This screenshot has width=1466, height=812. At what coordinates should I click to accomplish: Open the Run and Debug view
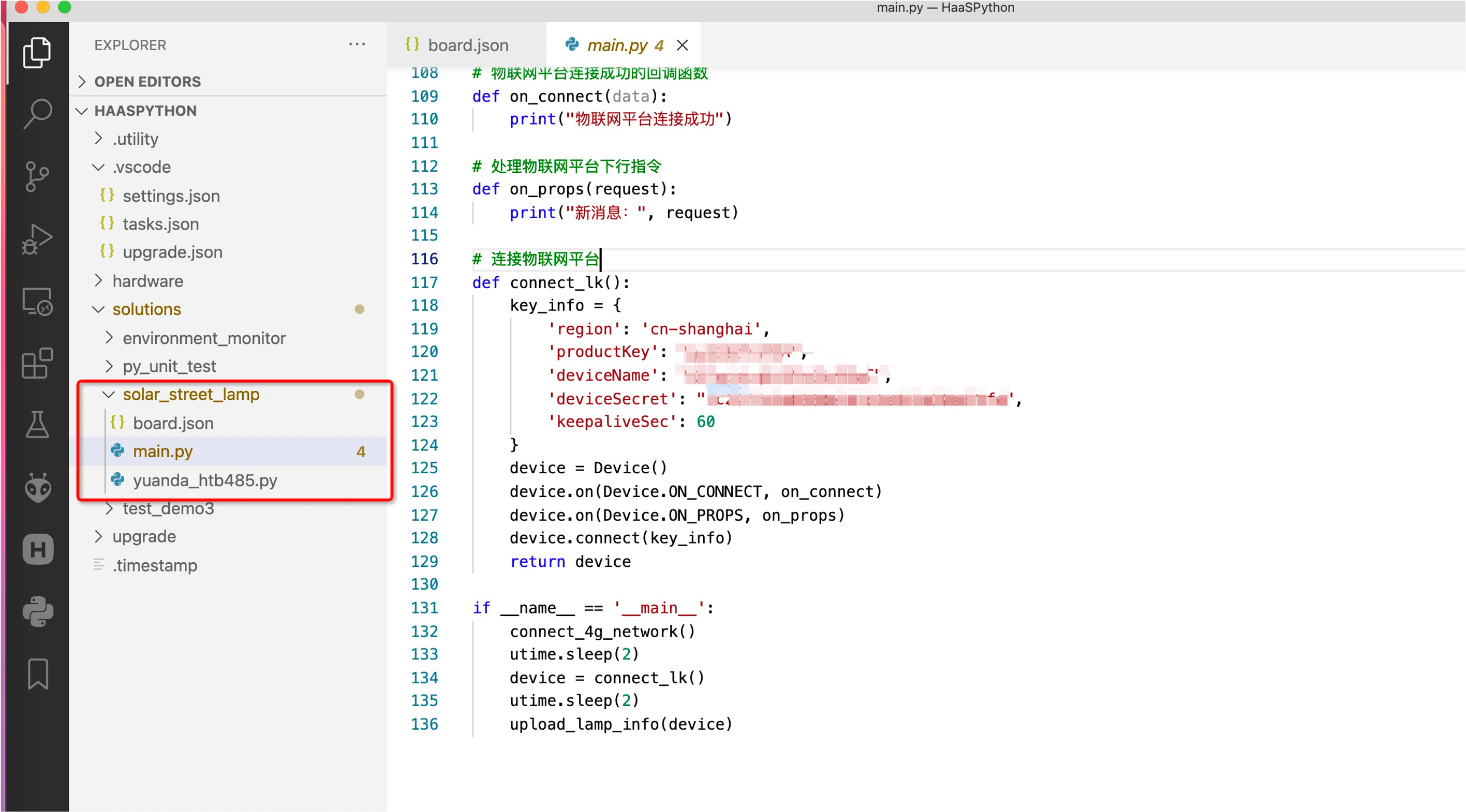click(x=37, y=239)
